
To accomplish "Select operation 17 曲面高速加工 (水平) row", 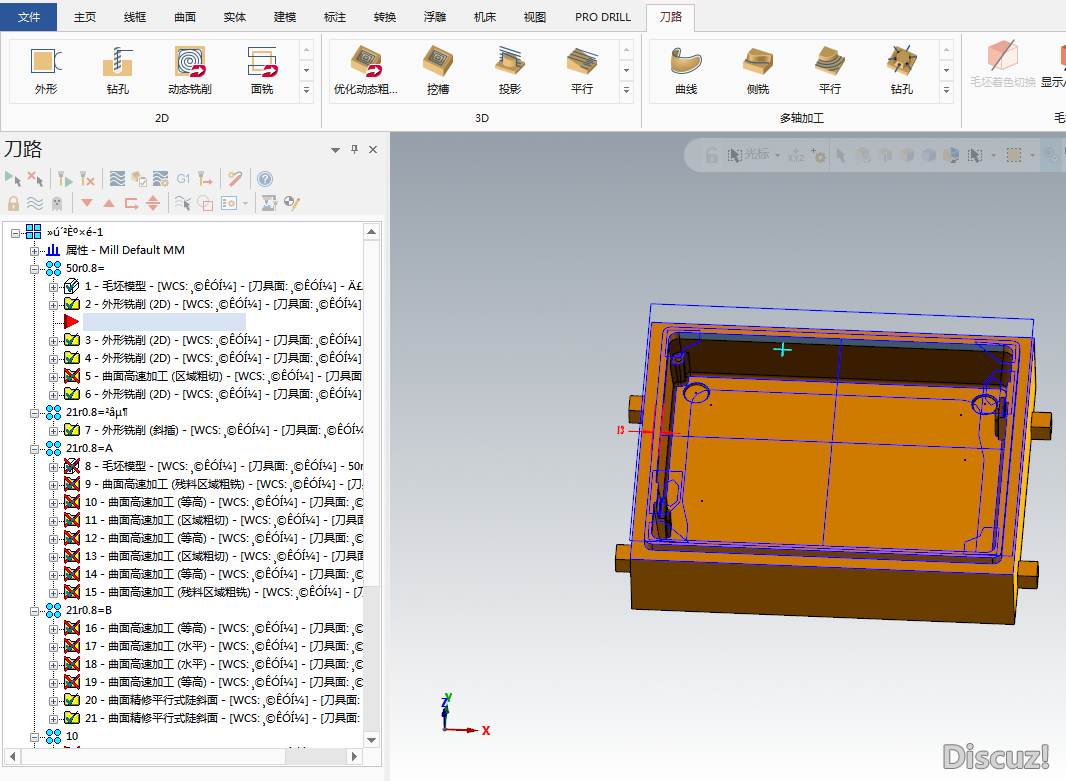I will [223, 646].
